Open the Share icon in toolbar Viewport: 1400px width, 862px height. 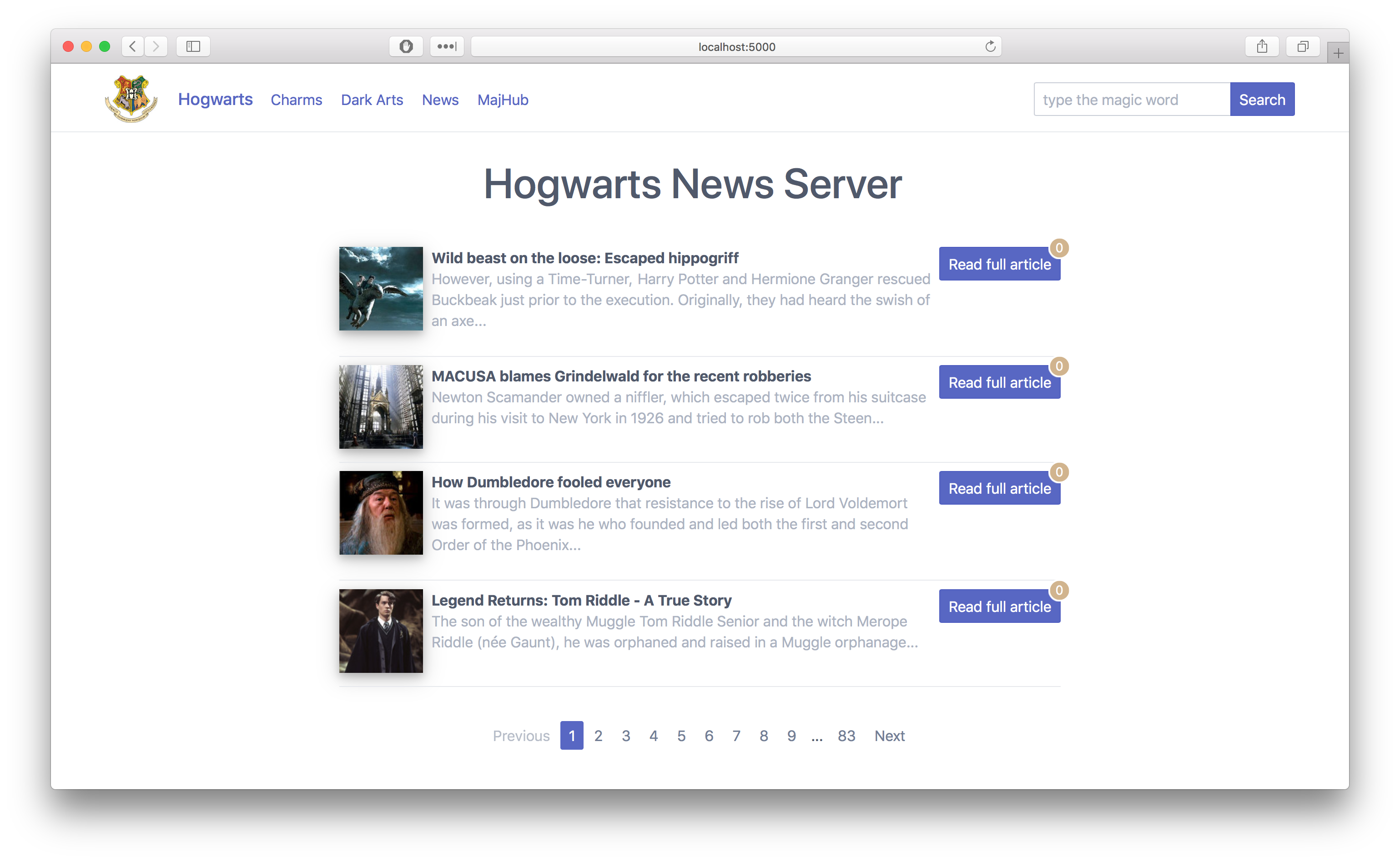(1262, 46)
